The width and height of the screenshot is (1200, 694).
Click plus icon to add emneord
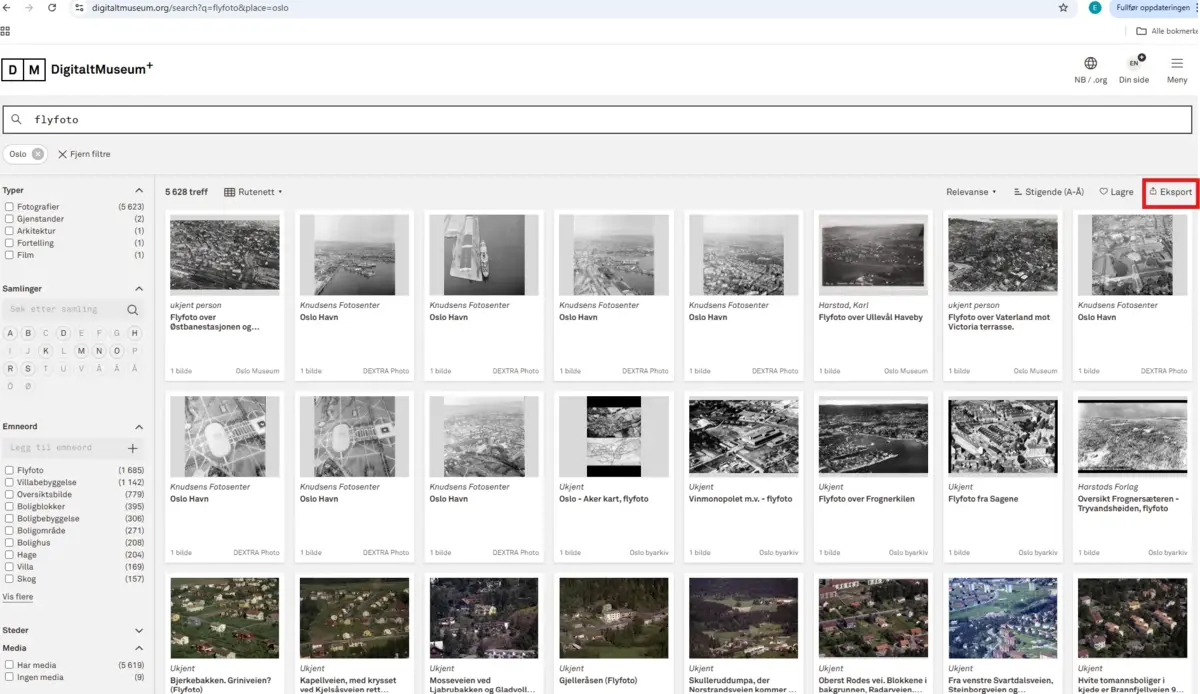(132, 448)
